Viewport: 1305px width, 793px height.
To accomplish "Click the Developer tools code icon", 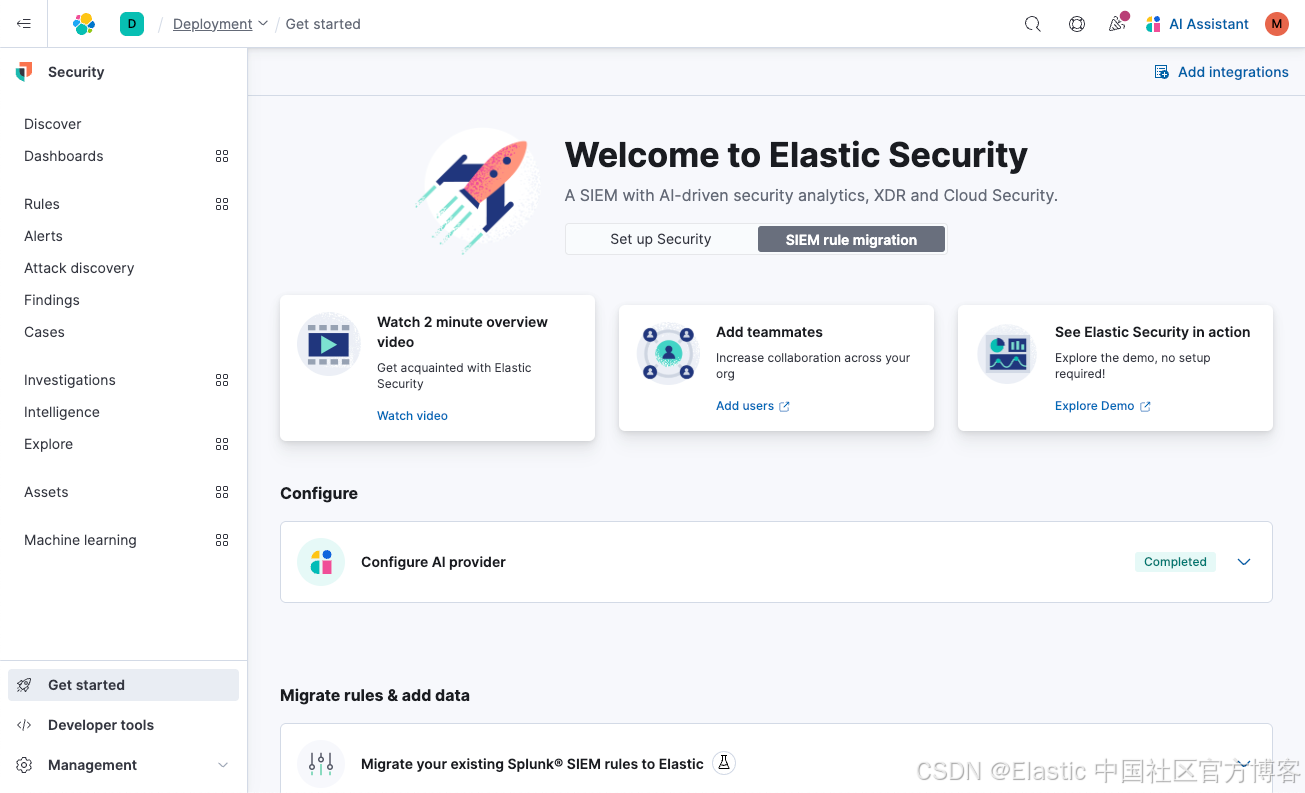I will coord(25,725).
